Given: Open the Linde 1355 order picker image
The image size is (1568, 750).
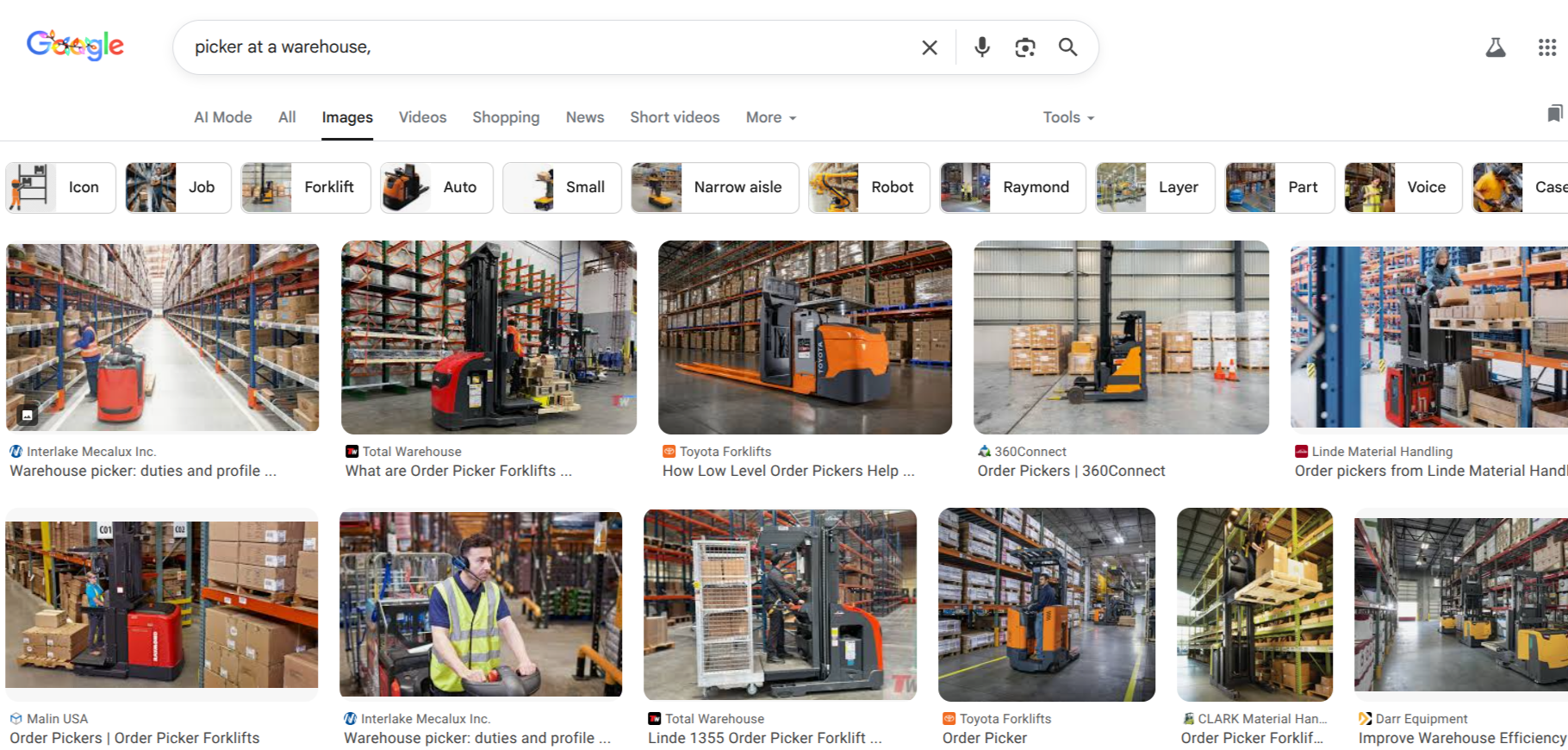Looking at the screenshot, I should tap(780, 604).
